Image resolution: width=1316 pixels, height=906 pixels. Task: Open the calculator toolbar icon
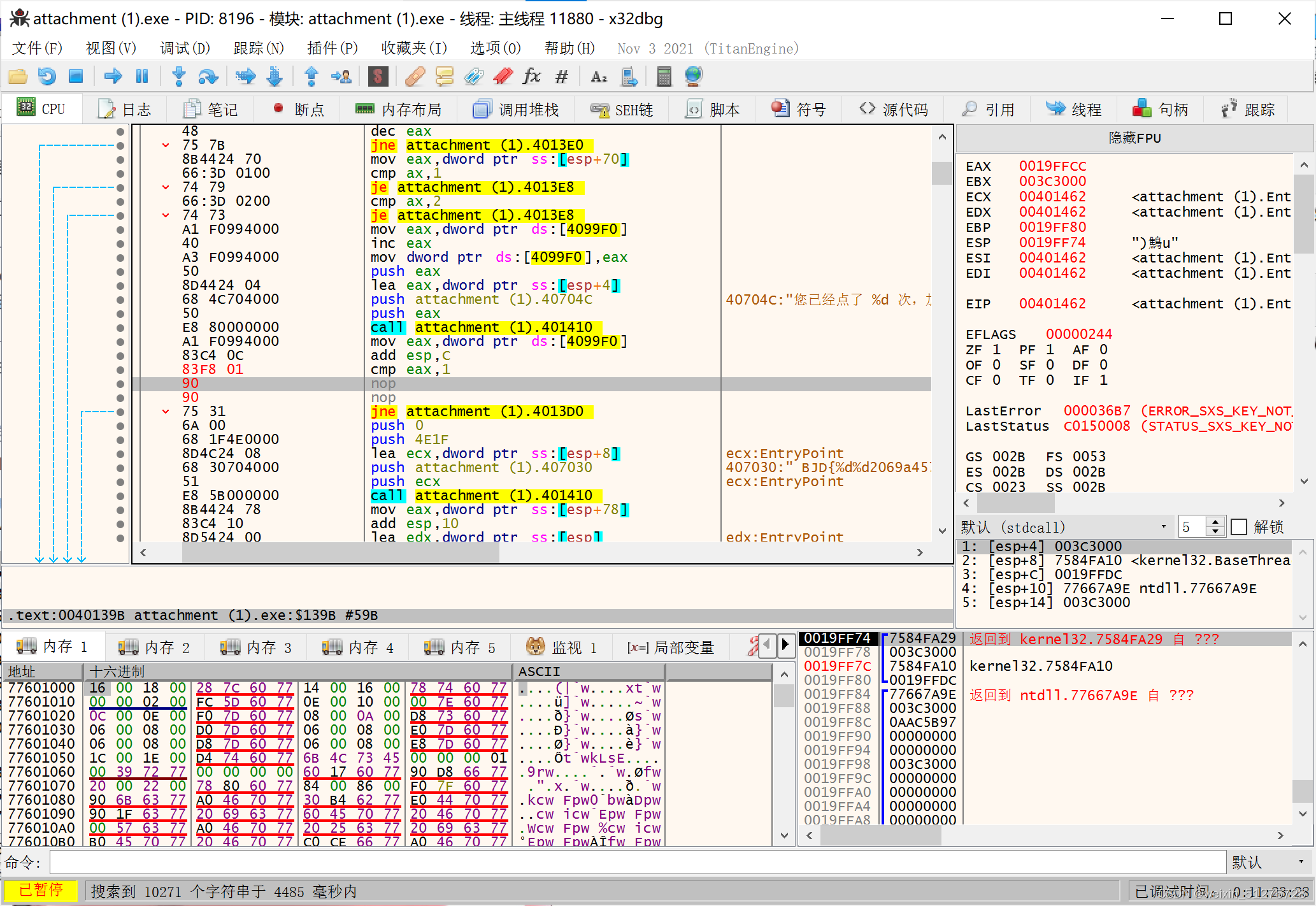(x=664, y=76)
